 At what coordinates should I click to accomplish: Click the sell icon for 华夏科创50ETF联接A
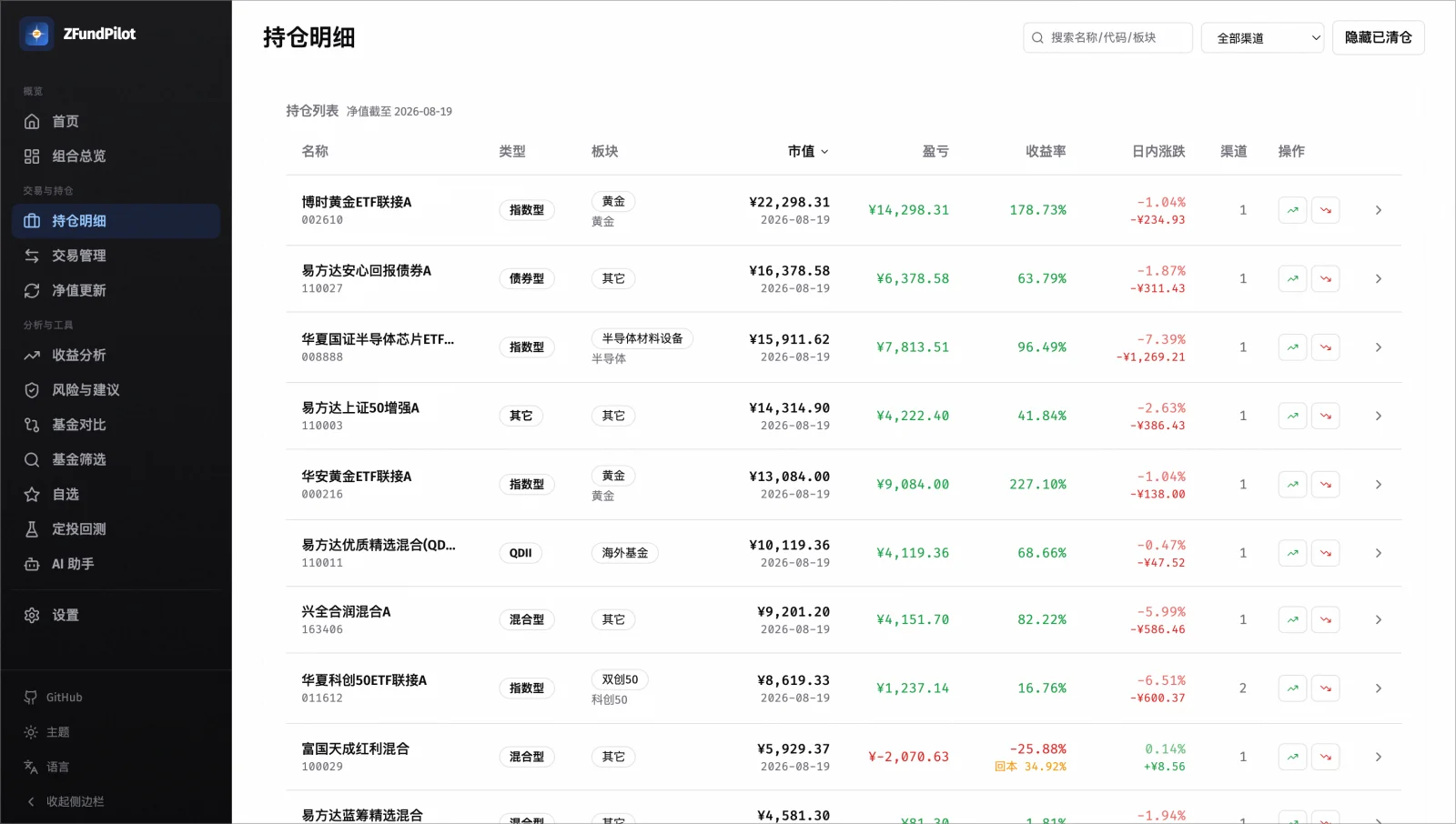pyautogui.click(x=1325, y=688)
